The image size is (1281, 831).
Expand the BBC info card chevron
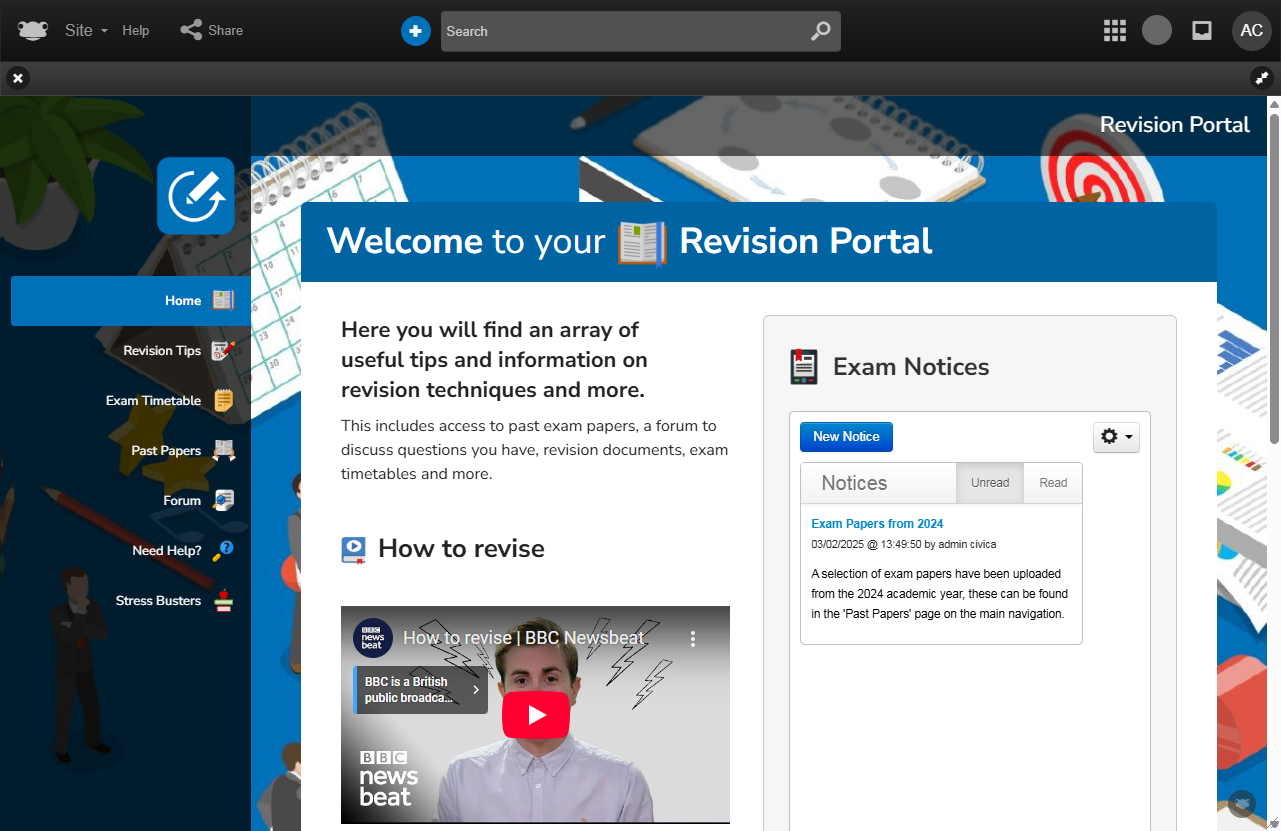pyautogui.click(x=476, y=690)
